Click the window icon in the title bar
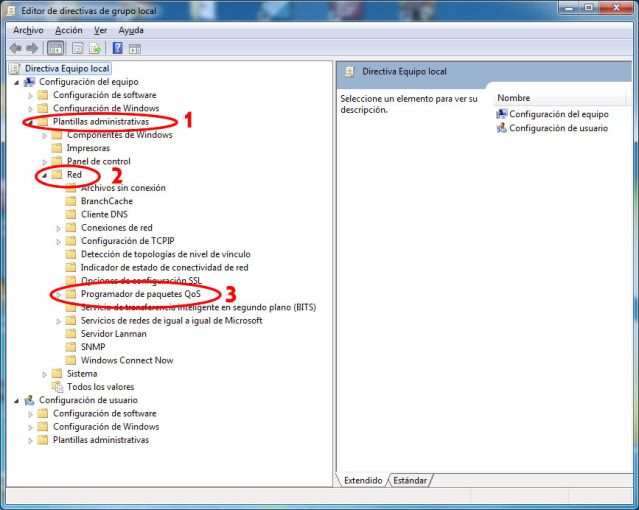Image resolution: width=639 pixels, height=510 pixels. pos(11,11)
